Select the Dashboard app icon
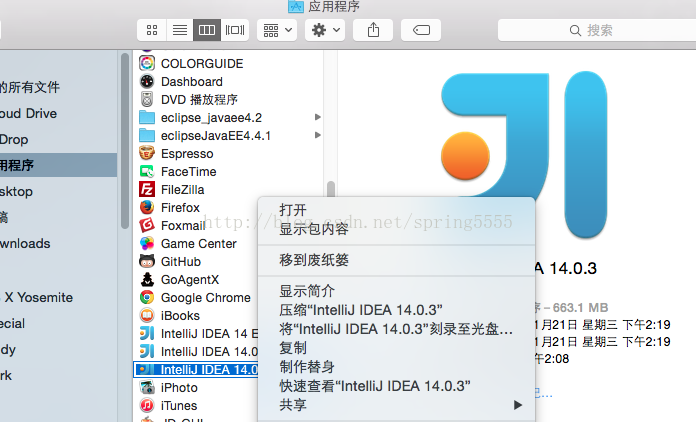696x422 pixels. pos(147,81)
